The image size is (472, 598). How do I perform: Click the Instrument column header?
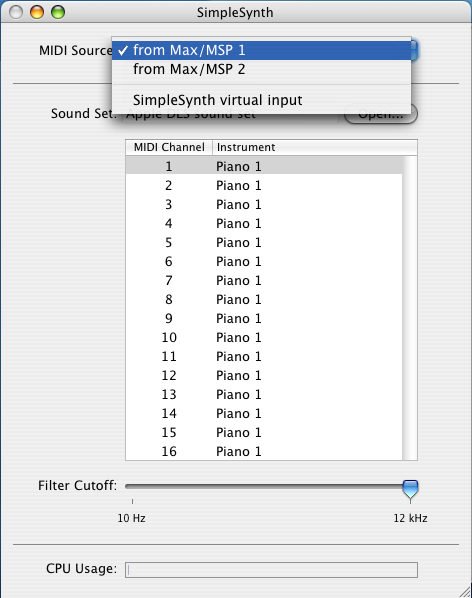tap(315, 147)
